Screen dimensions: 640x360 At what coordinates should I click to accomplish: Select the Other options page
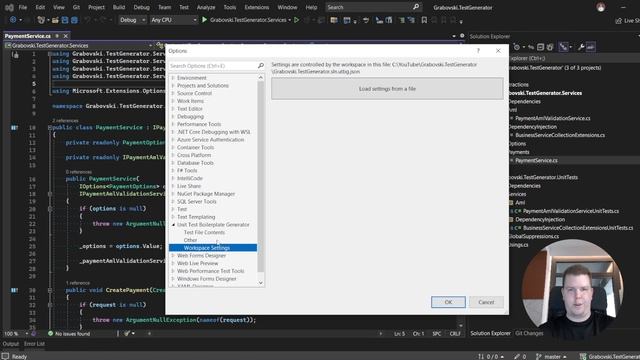click(x=190, y=240)
